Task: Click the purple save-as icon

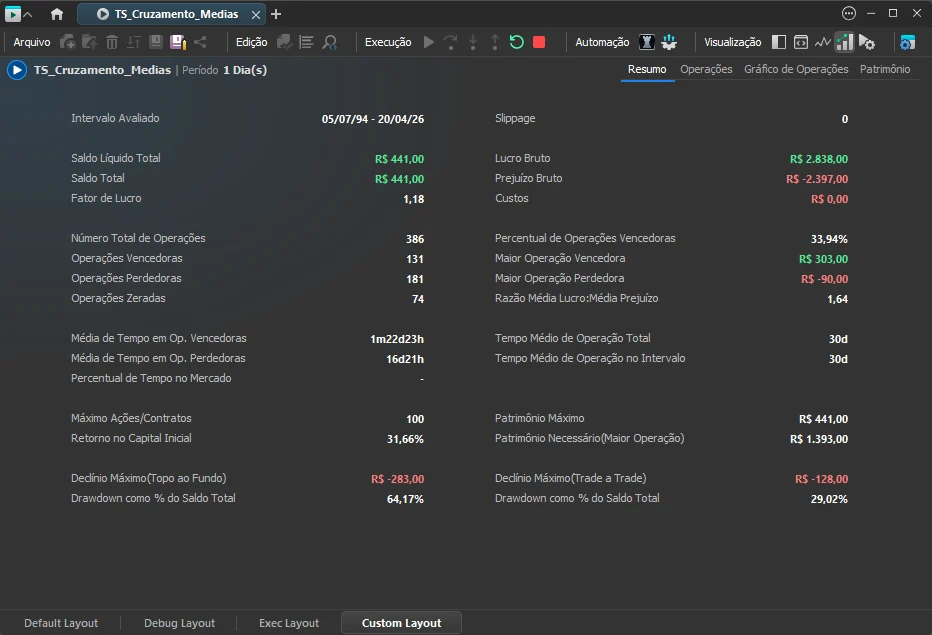Action: click(x=178, y=42)
